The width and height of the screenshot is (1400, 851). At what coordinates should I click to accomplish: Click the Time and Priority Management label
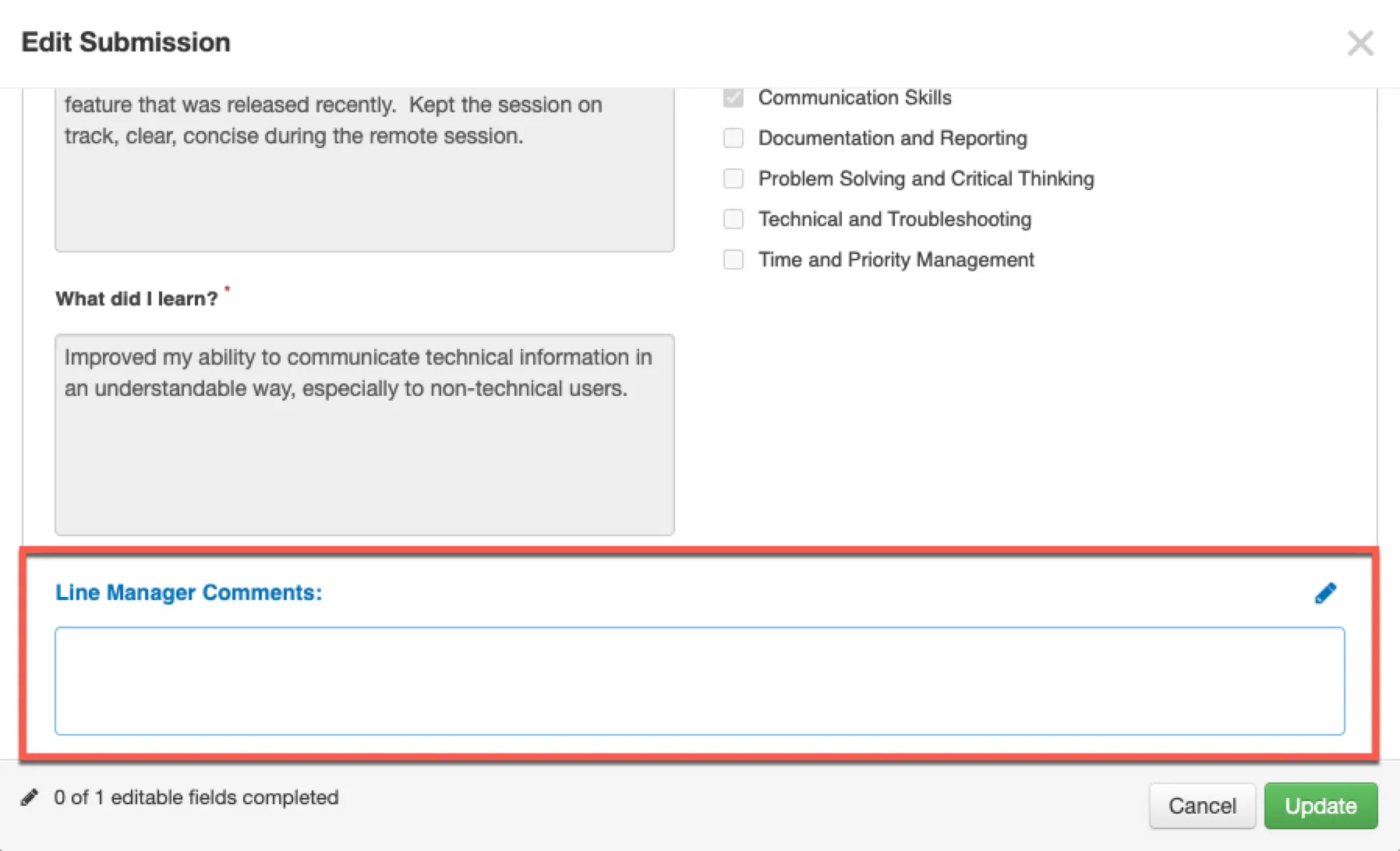(896, 260)
